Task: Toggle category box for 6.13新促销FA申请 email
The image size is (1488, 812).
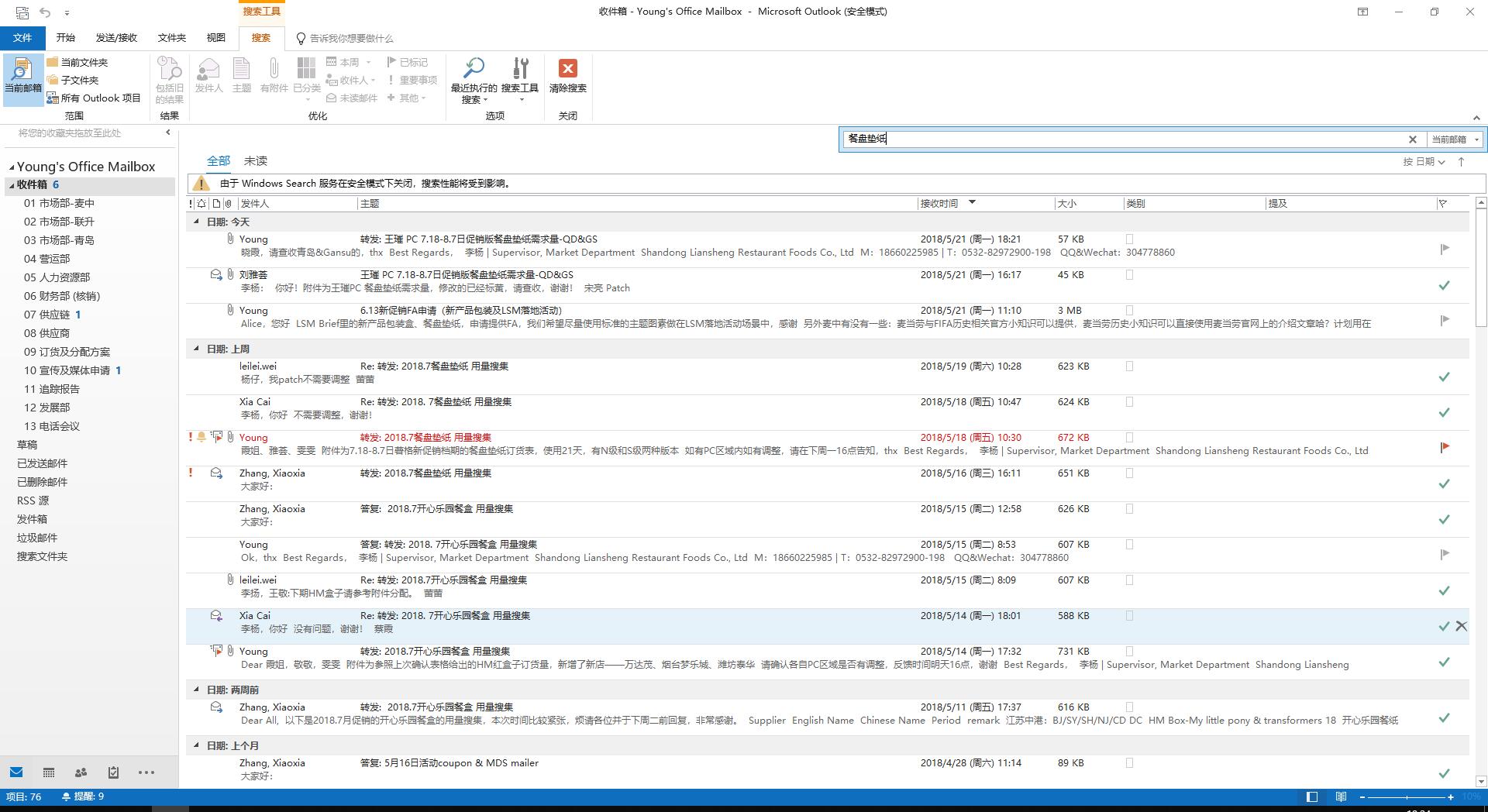Action: (1129, 311)
